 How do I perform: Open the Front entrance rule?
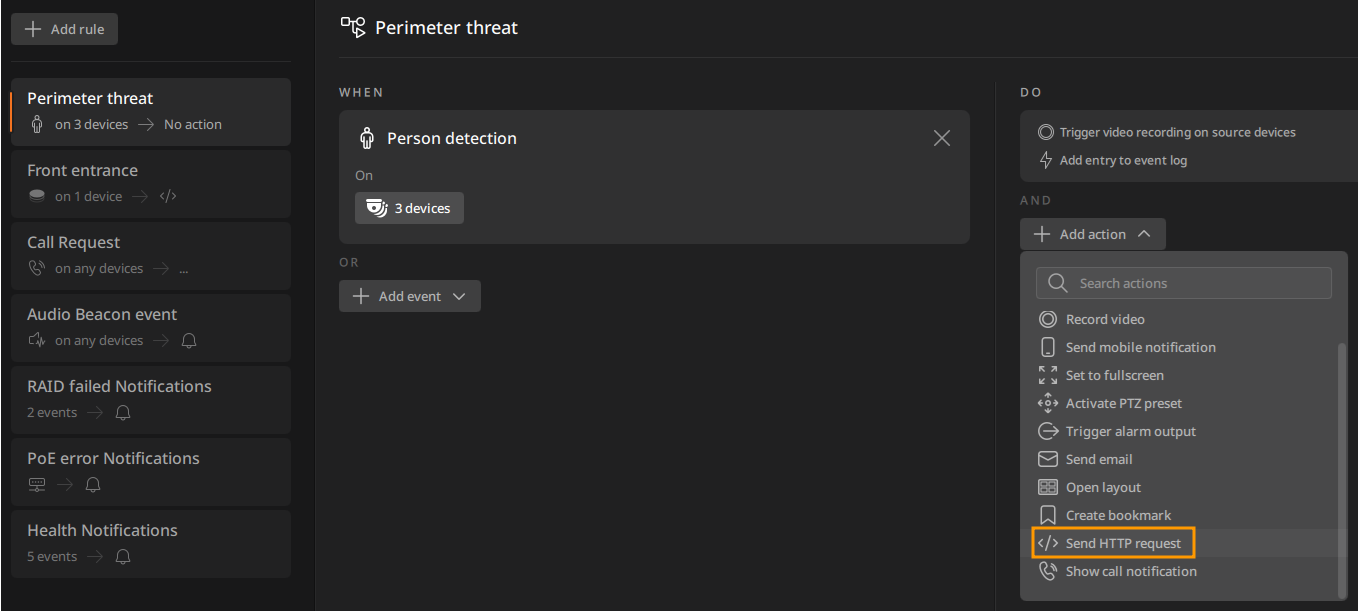click(x=151, y=183)
